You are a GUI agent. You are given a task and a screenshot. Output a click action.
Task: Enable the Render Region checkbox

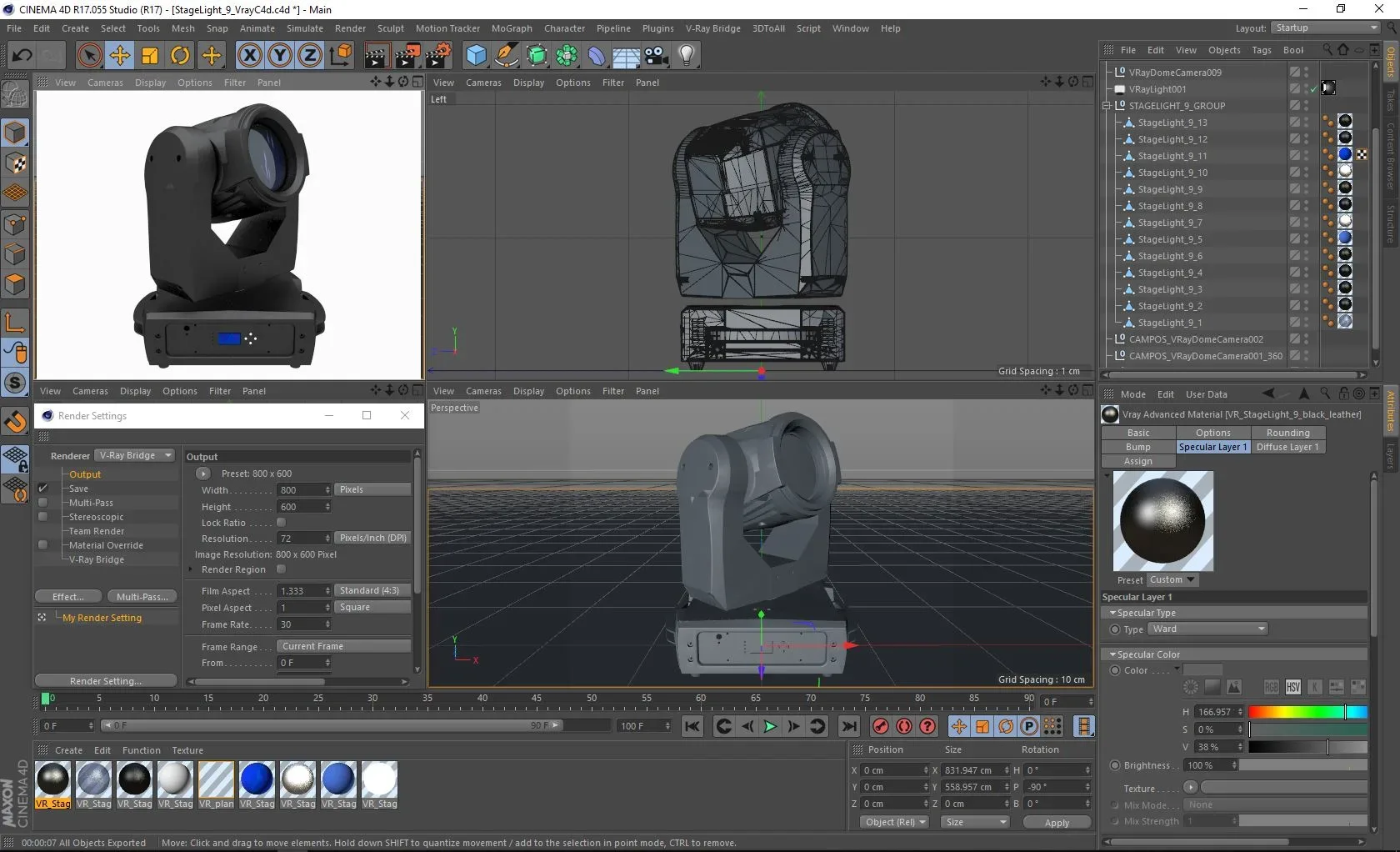281,569
